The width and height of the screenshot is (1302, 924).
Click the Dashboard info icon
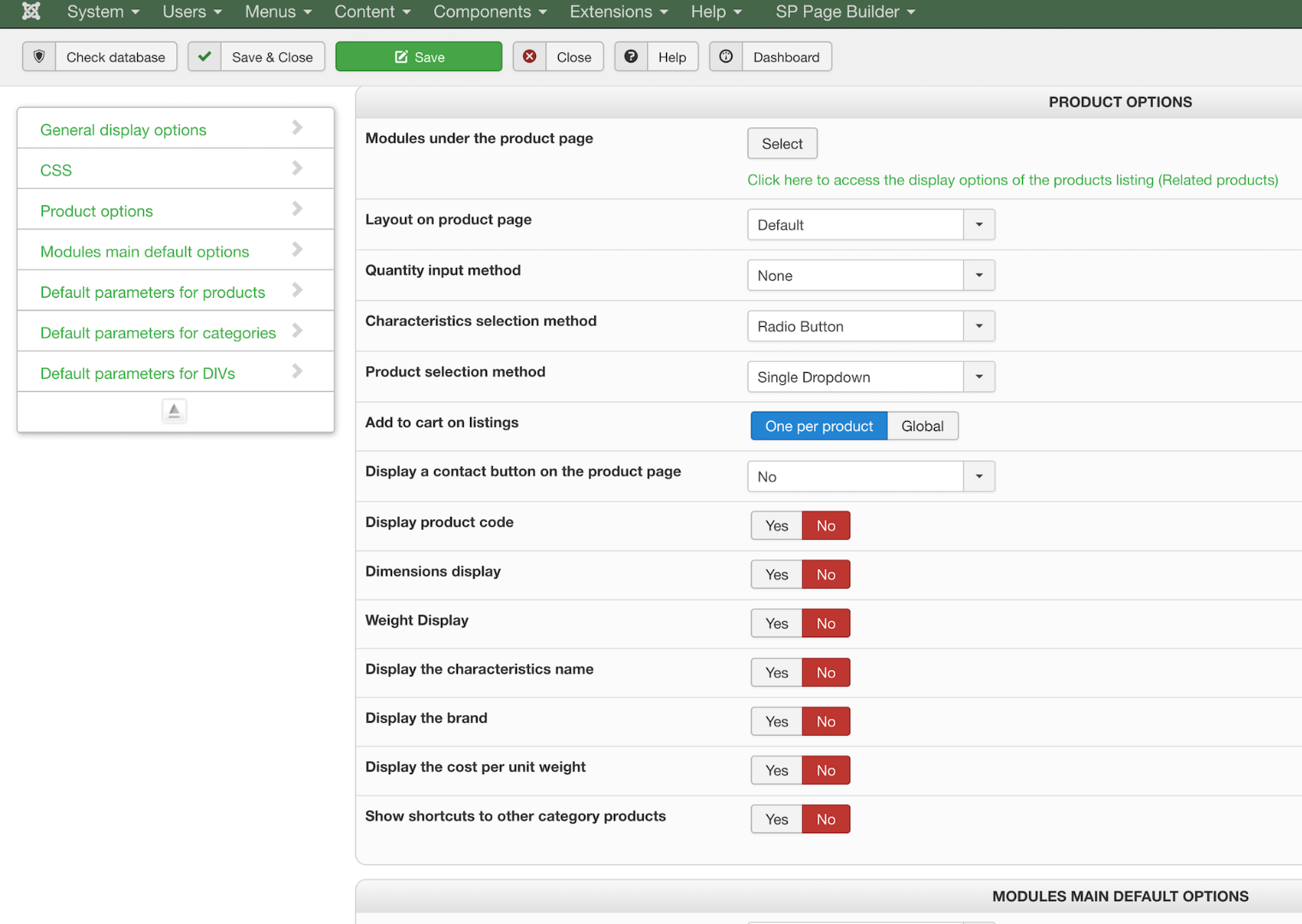(x=726, y=56)
